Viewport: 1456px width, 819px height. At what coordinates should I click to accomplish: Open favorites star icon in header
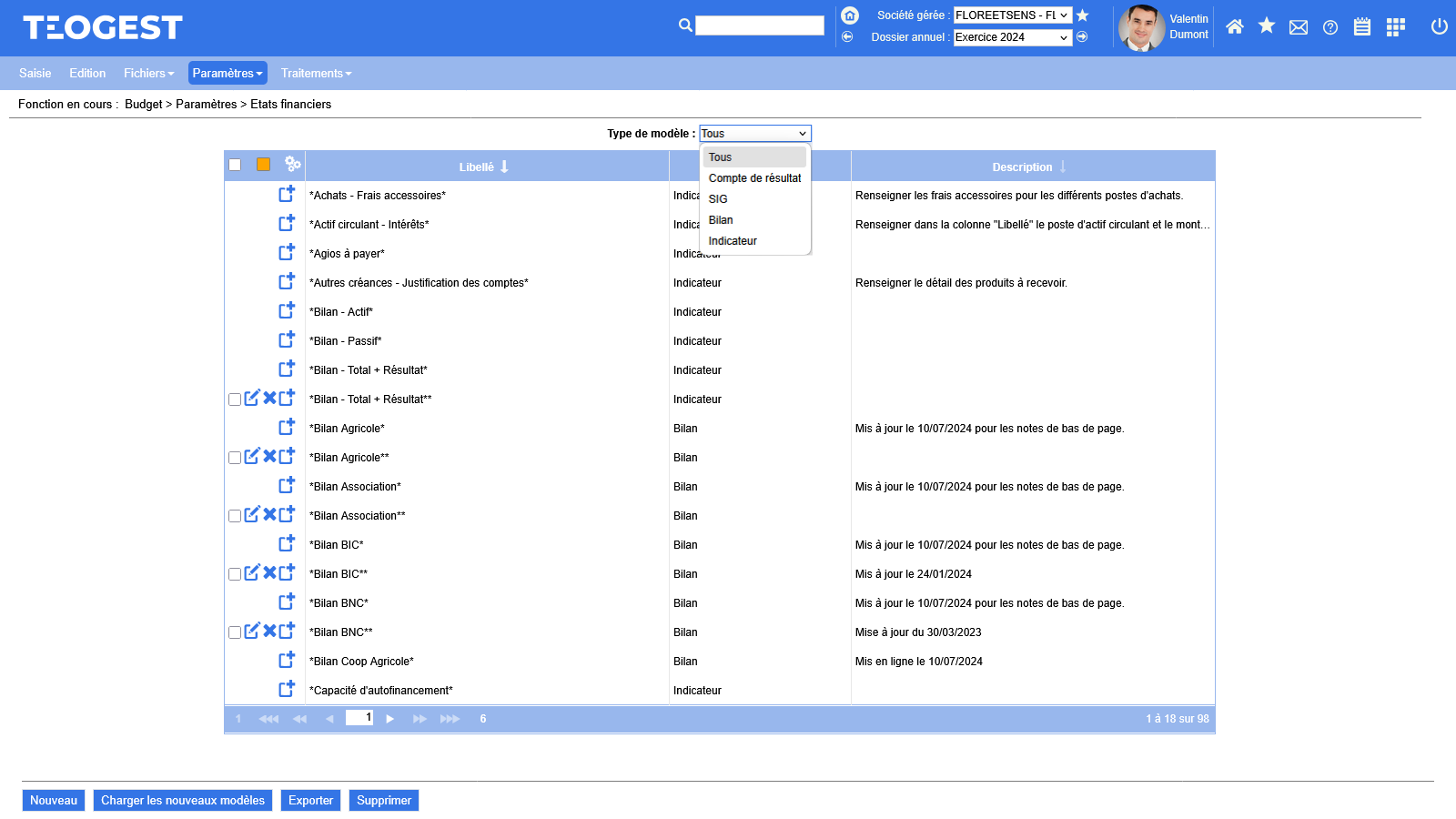pyautogui.click(x=1266, y=26)
